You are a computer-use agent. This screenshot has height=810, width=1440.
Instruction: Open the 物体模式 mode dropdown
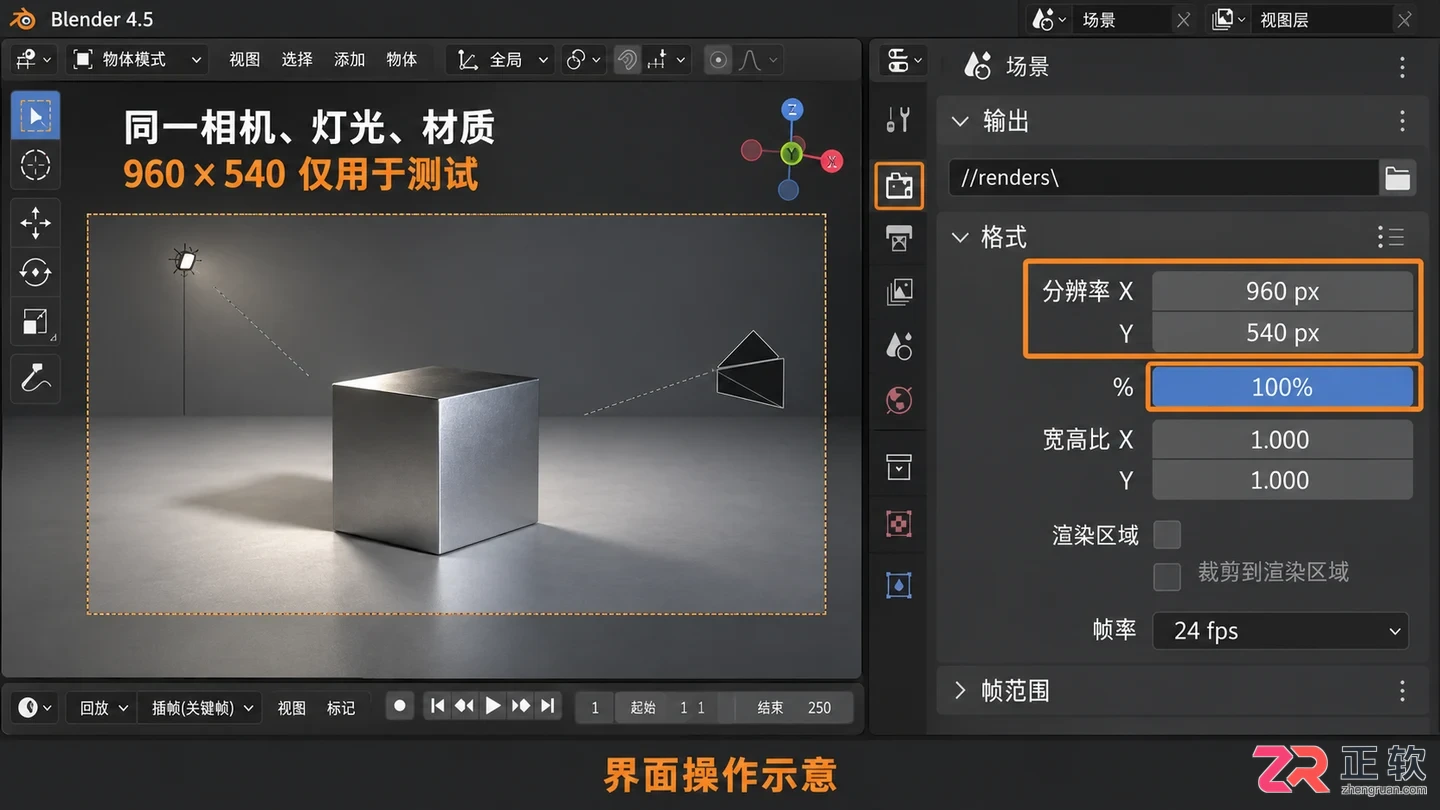point(137,60)
